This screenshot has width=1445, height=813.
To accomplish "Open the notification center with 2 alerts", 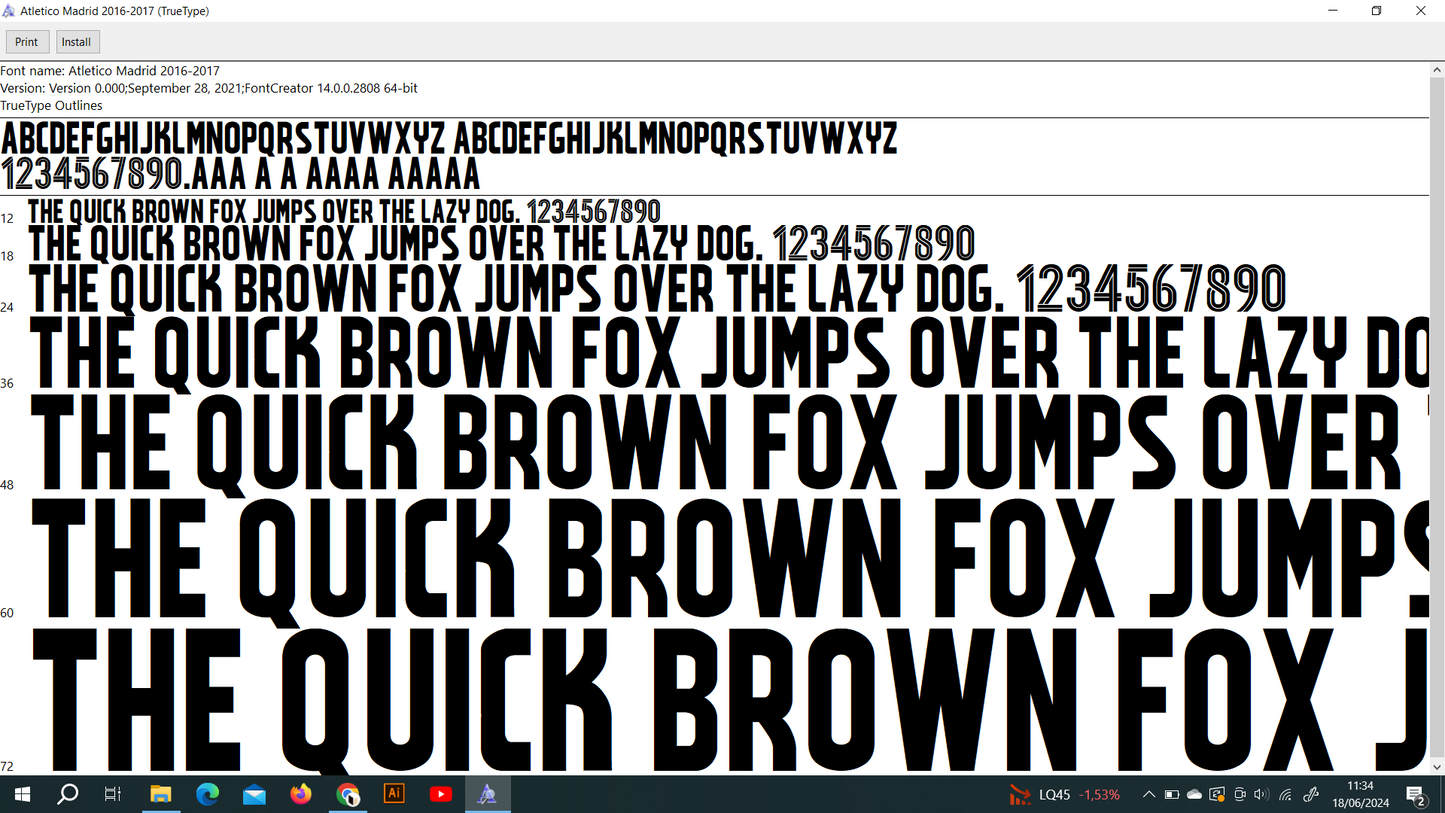I will click(1417, 796).
